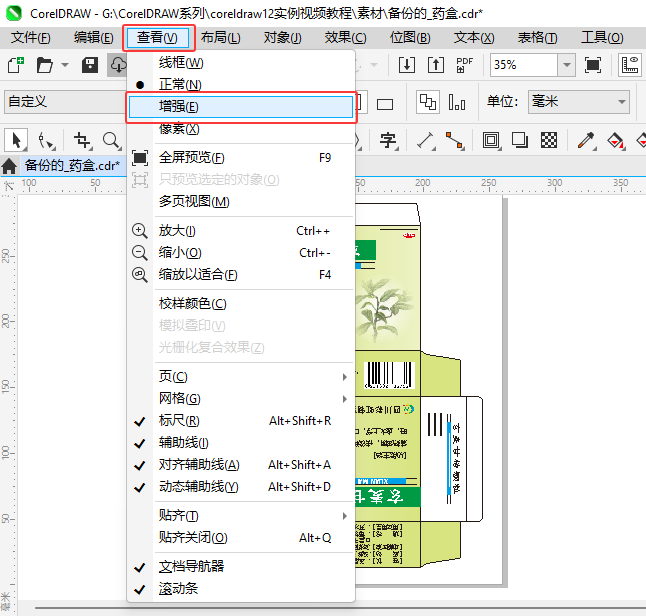Select the Shape edit tool

46,141
